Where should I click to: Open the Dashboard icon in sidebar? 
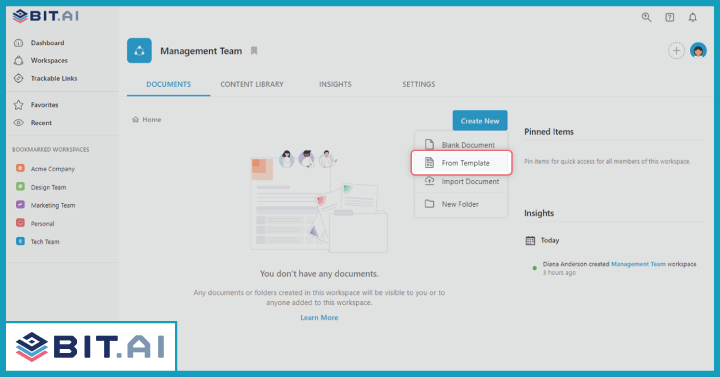point(18,43)
